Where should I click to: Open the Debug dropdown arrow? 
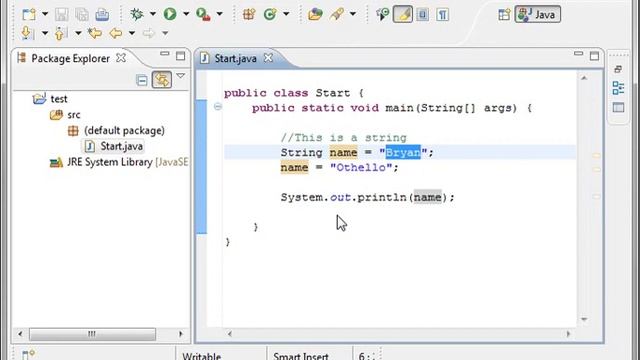coord(153,14)
